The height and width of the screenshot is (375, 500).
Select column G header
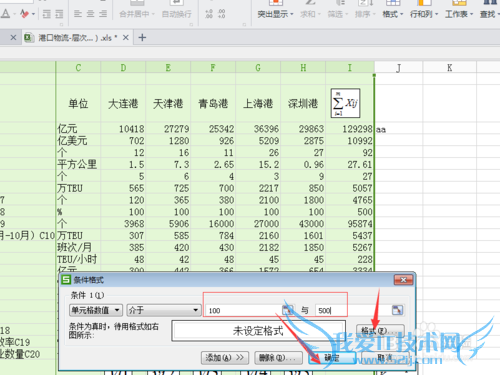point(258,68)
